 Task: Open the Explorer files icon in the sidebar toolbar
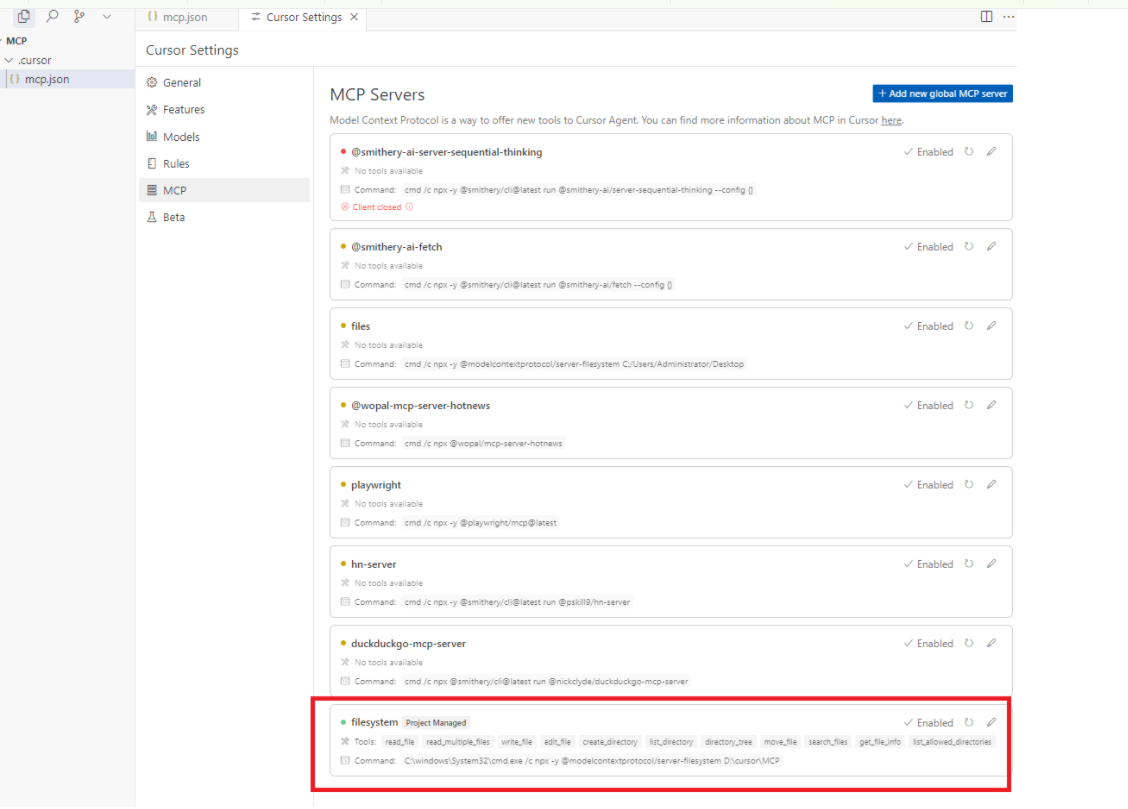tap(24, 16)
